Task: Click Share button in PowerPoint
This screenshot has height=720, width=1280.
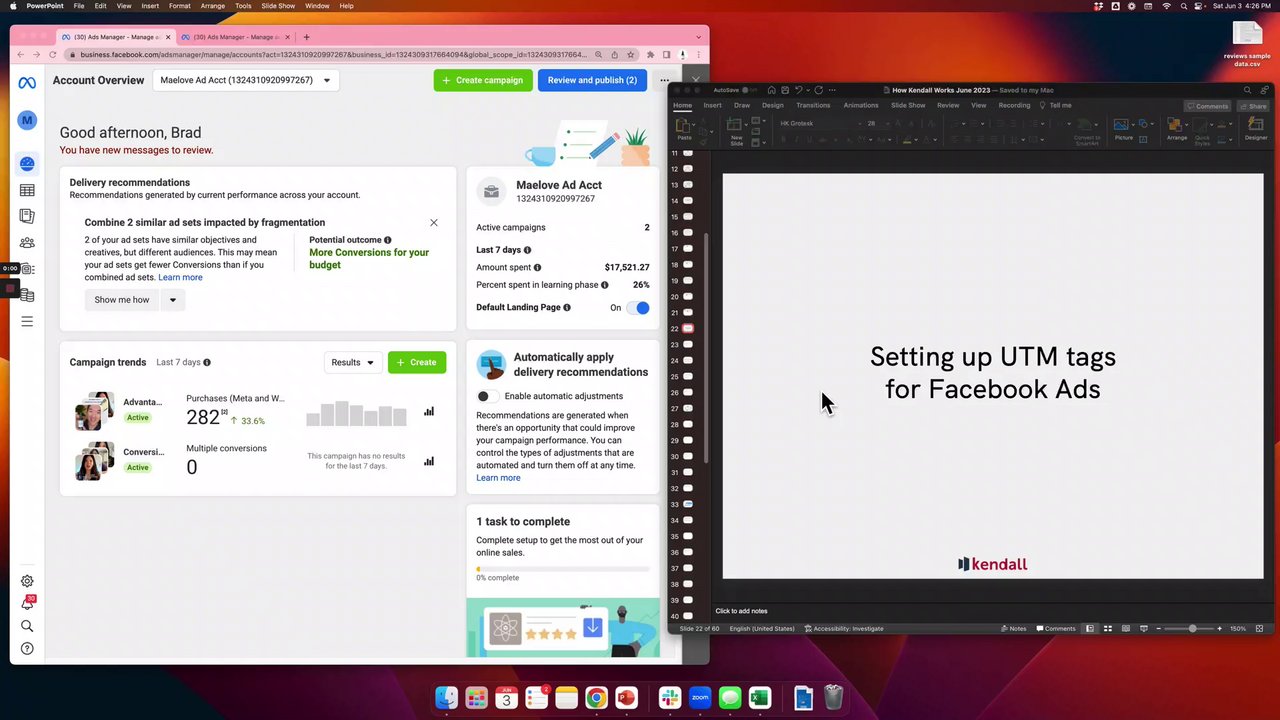Action: [1253, 105]
